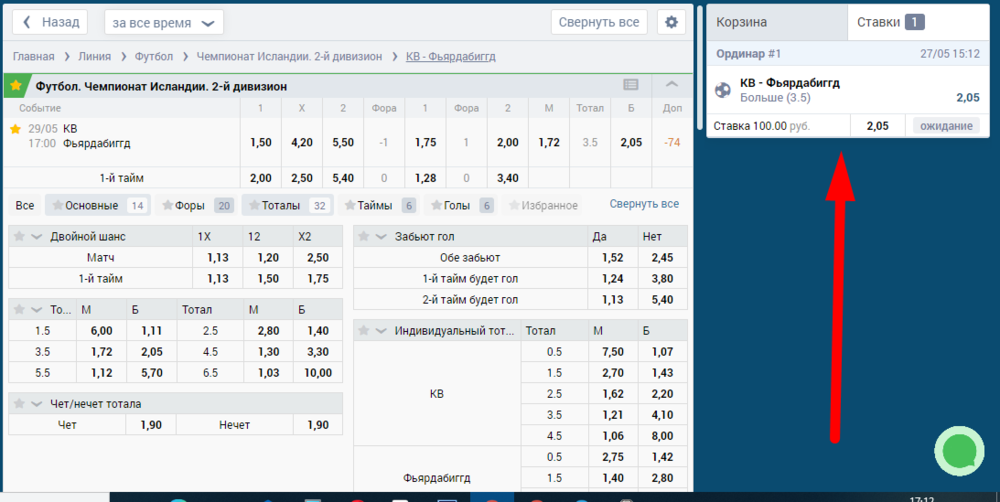Image resolution: width=1000 pixels, height=502 pixels.
Task: Click the green chat bubble icon
Action: coord(961,451)
